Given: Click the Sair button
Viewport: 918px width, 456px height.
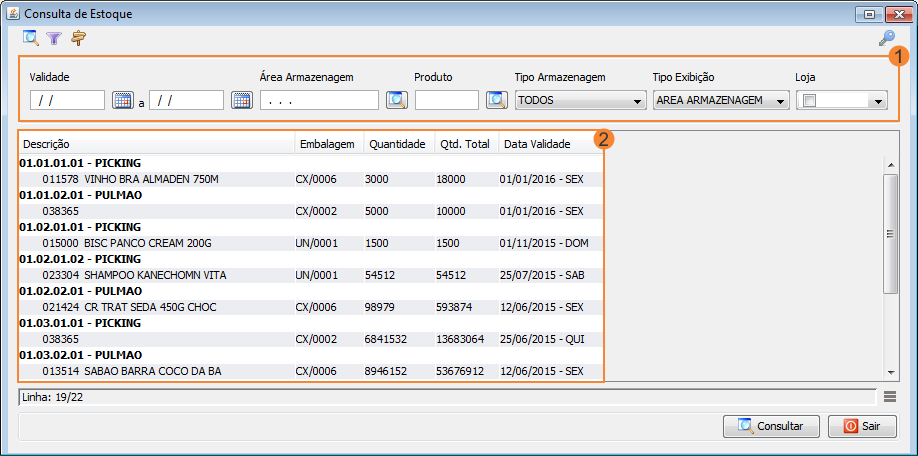Looking at the screenshot, I should [862, 426].
